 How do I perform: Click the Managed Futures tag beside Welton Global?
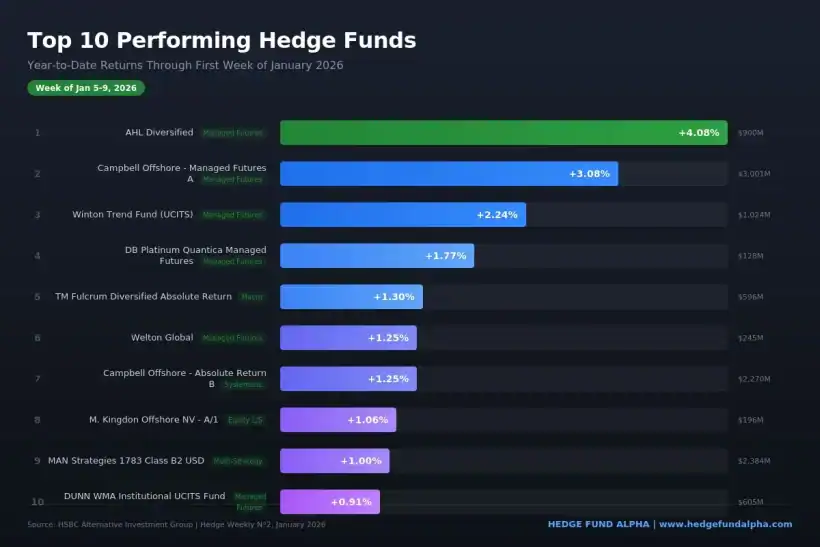coord(233,338)
